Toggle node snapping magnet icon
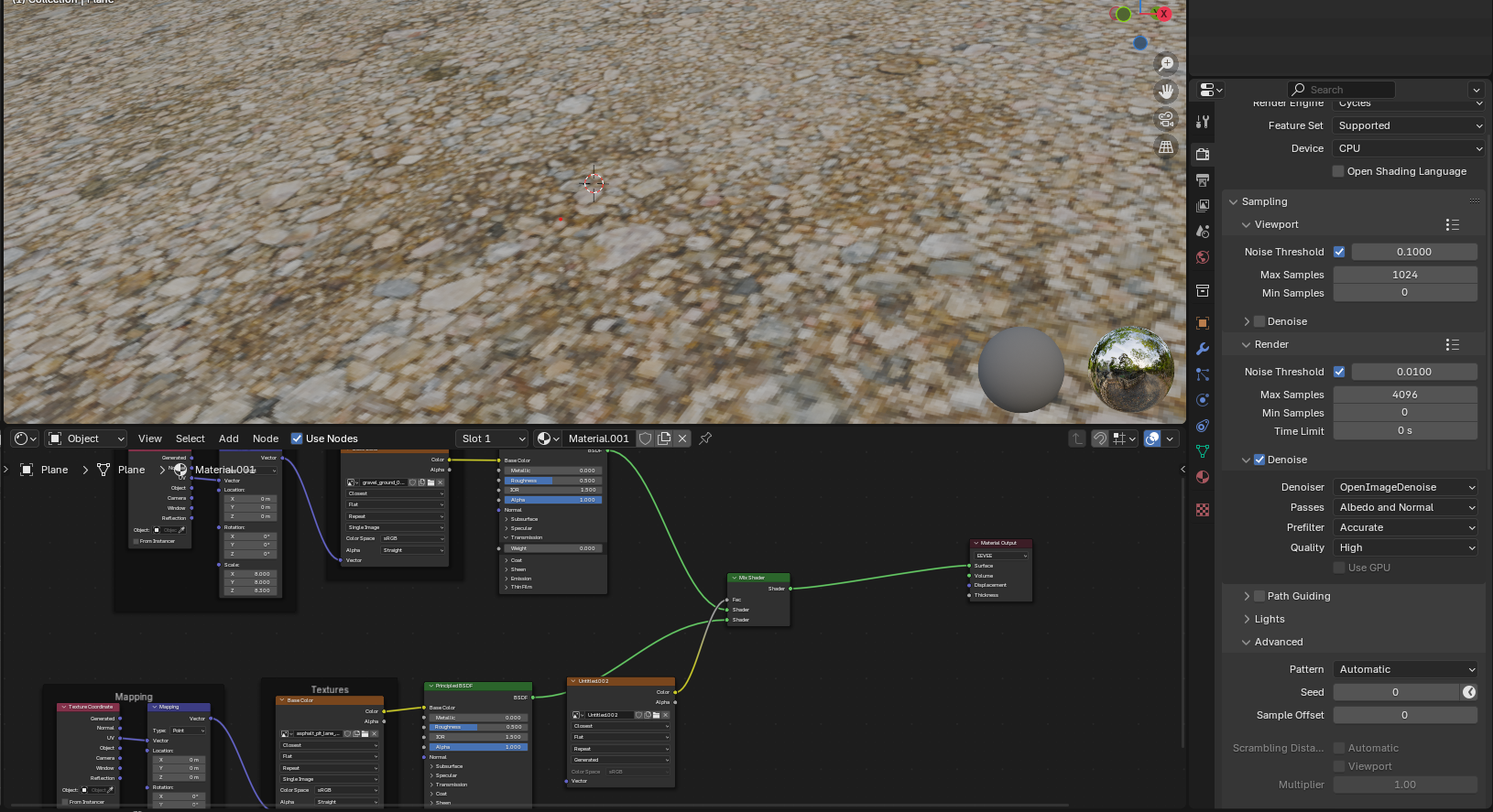 click(1100, 438)
